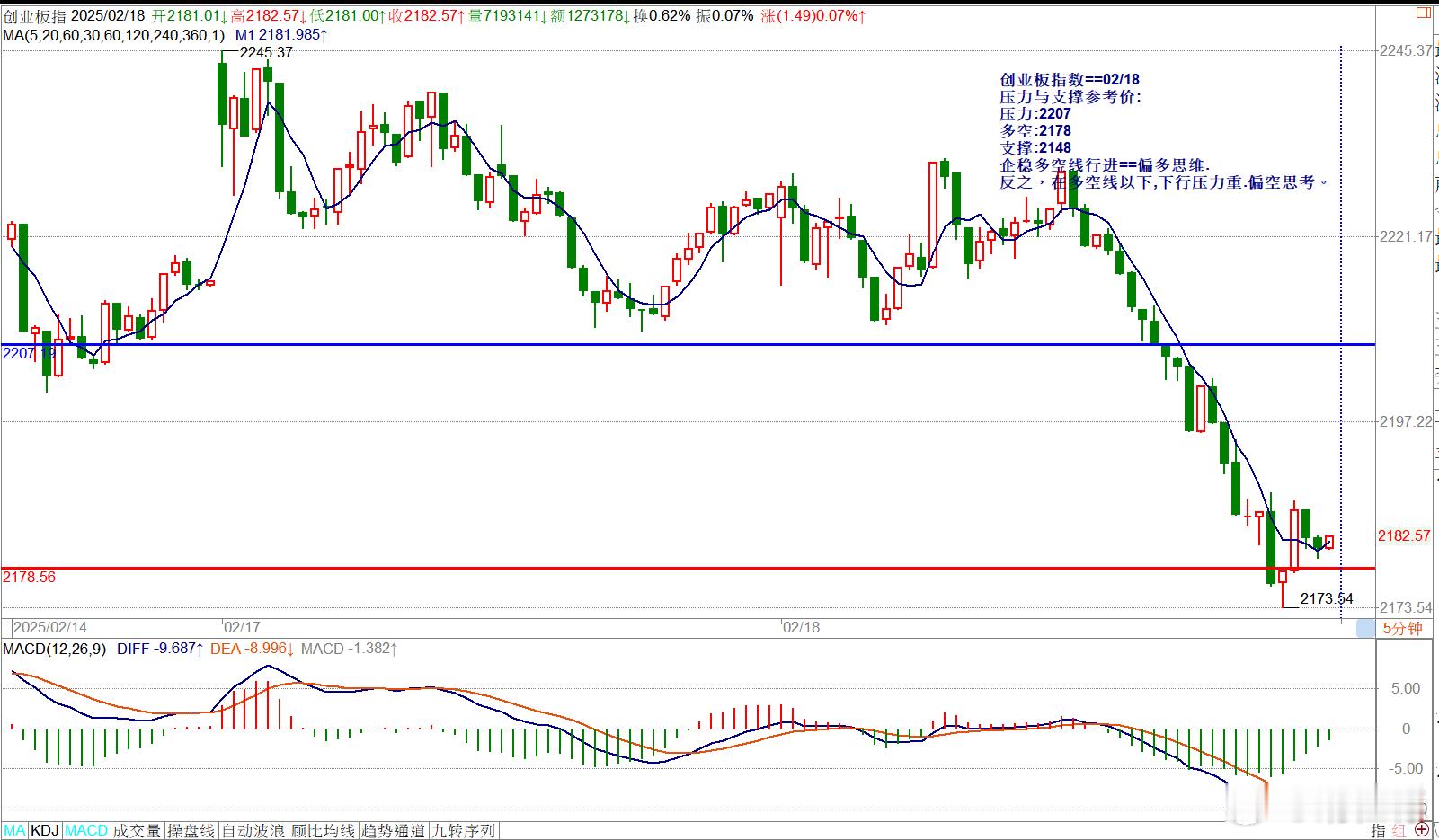Click the 换0.62% turnover value in header
This screenshot has width=1439, height=840.
pos(662,16)
